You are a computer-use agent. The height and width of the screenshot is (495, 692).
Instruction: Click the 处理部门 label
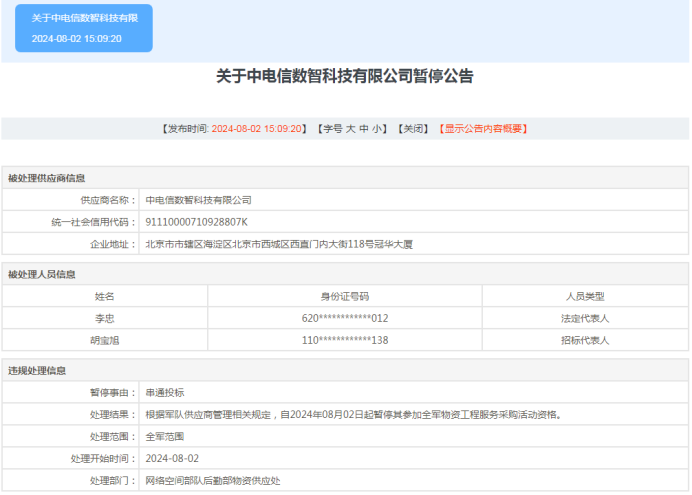click(113, 480)
